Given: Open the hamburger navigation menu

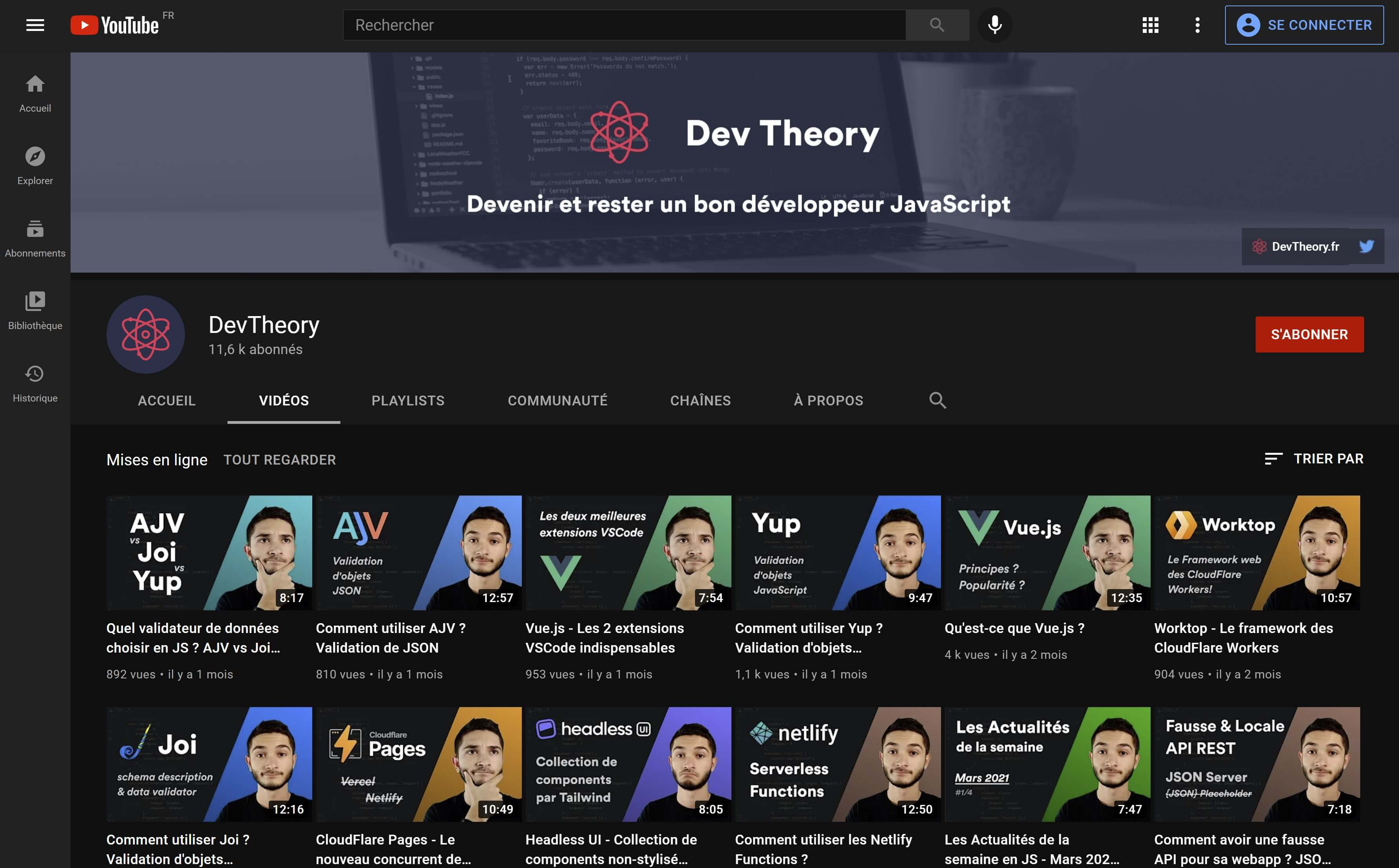Looking at the screenshot, I should pos(34,25).
